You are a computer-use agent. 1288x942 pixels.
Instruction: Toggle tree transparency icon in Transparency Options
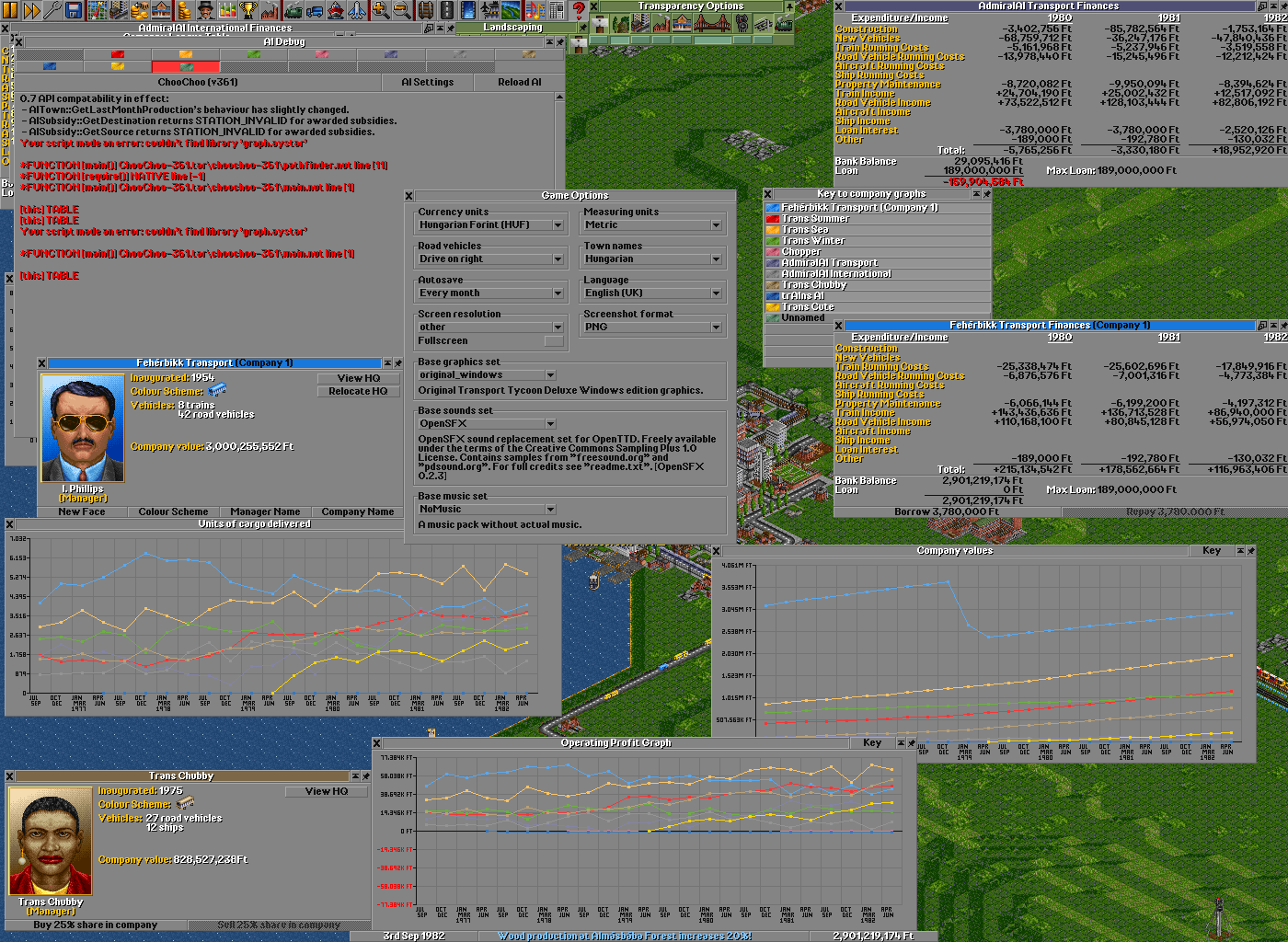point(619,24)
